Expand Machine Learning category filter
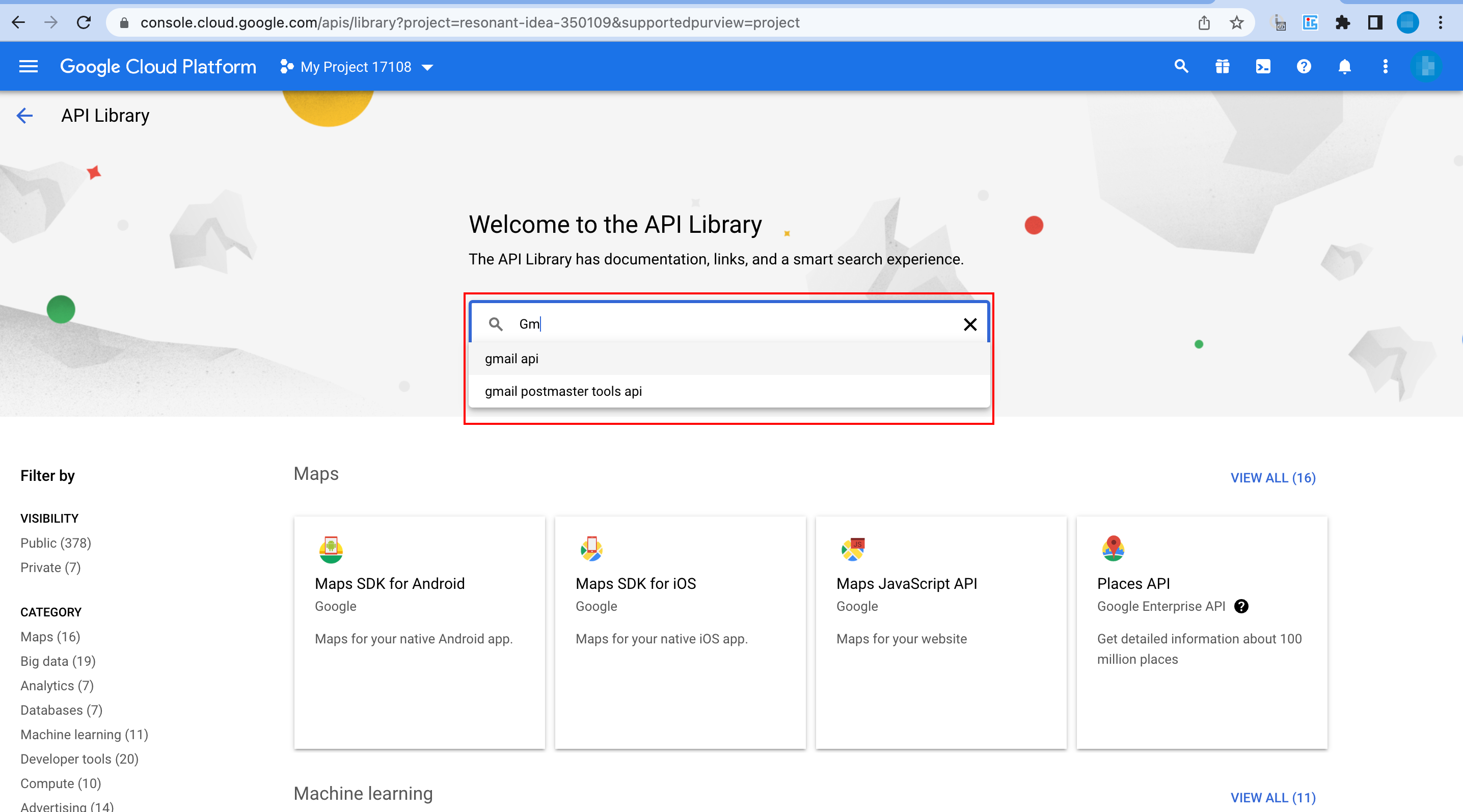1463x812 pixels. (x=84, y=734)
